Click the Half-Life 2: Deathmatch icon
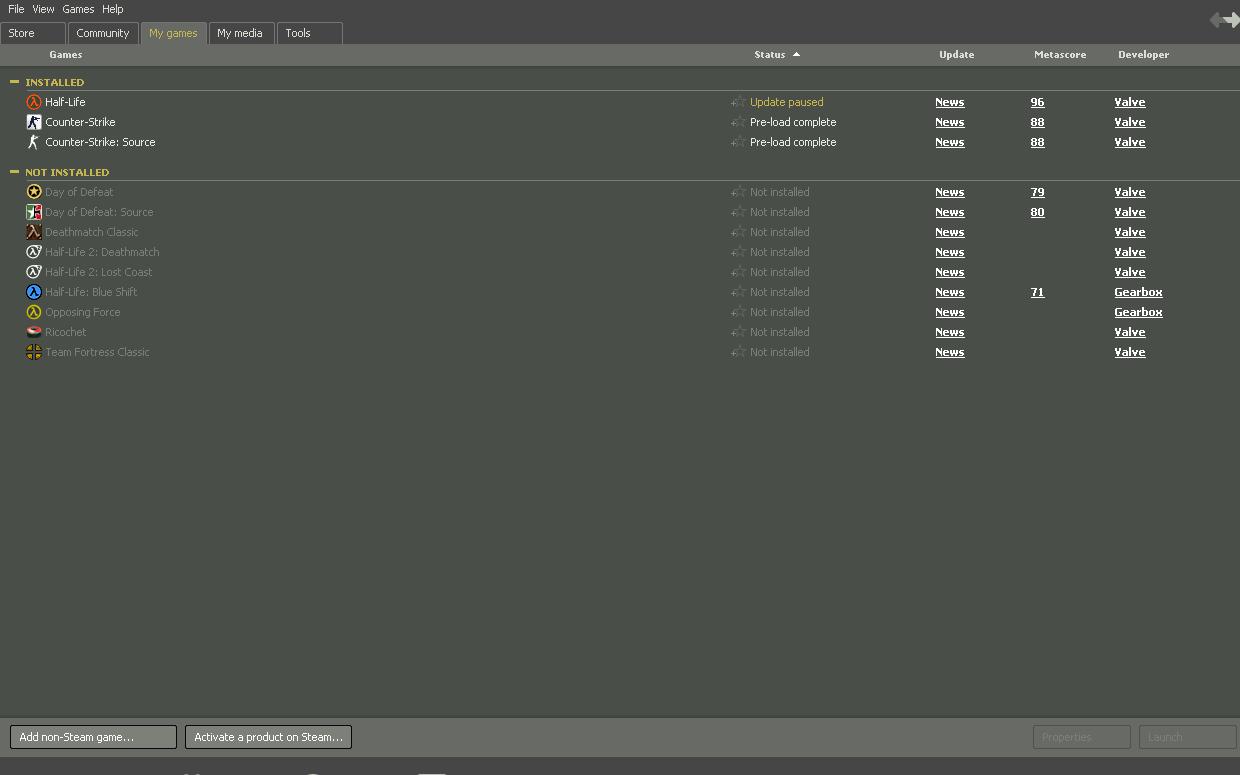 coord(34,252)
